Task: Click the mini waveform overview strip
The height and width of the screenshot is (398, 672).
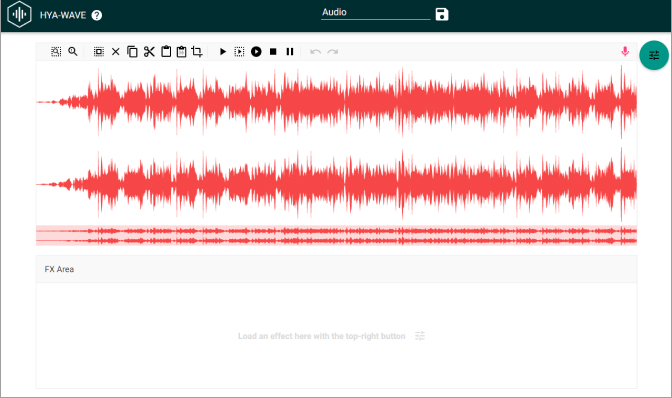Action: coord(336,236)
